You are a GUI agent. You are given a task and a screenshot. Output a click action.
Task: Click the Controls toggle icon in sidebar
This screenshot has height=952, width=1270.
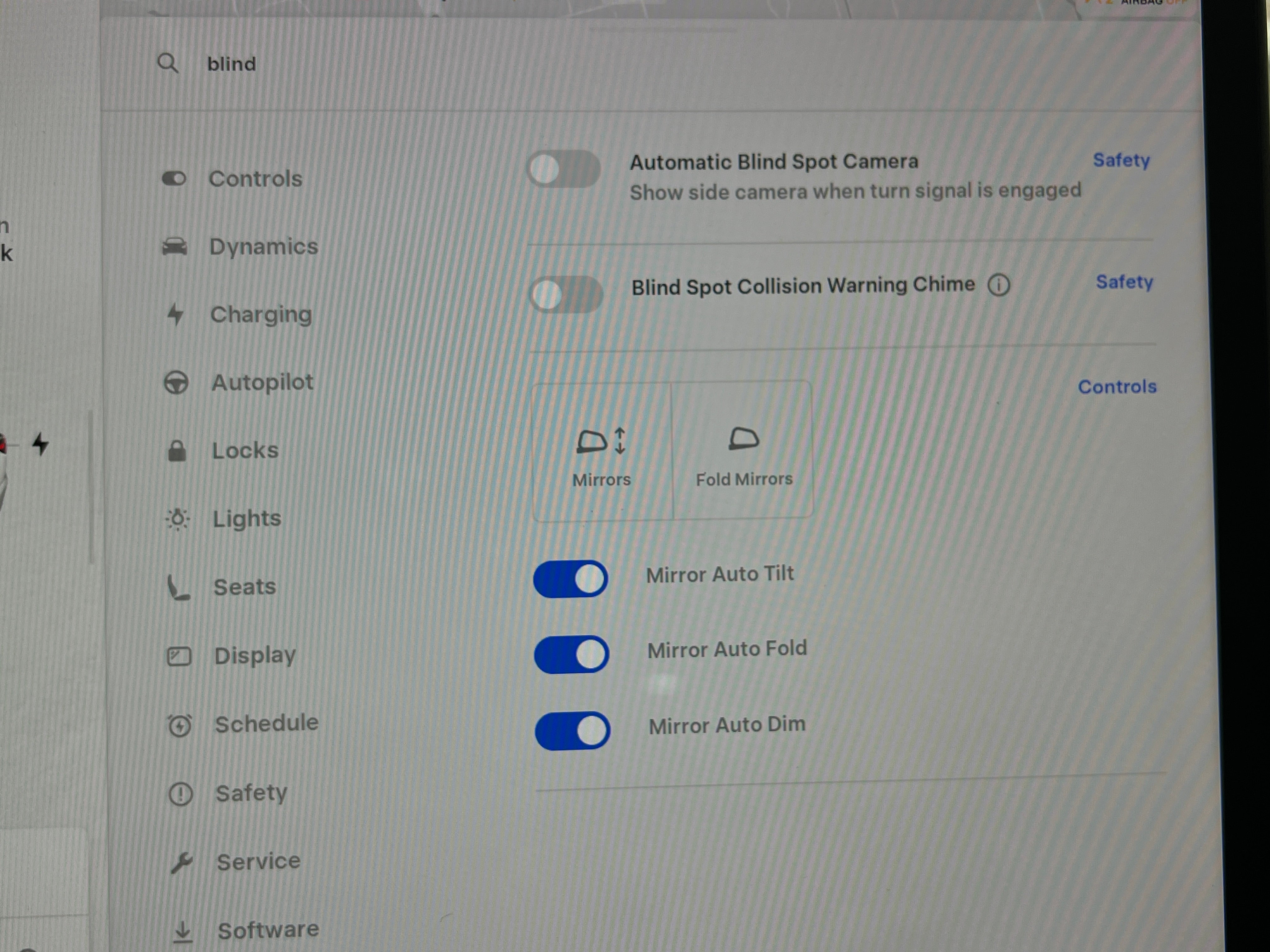[174, 178]
